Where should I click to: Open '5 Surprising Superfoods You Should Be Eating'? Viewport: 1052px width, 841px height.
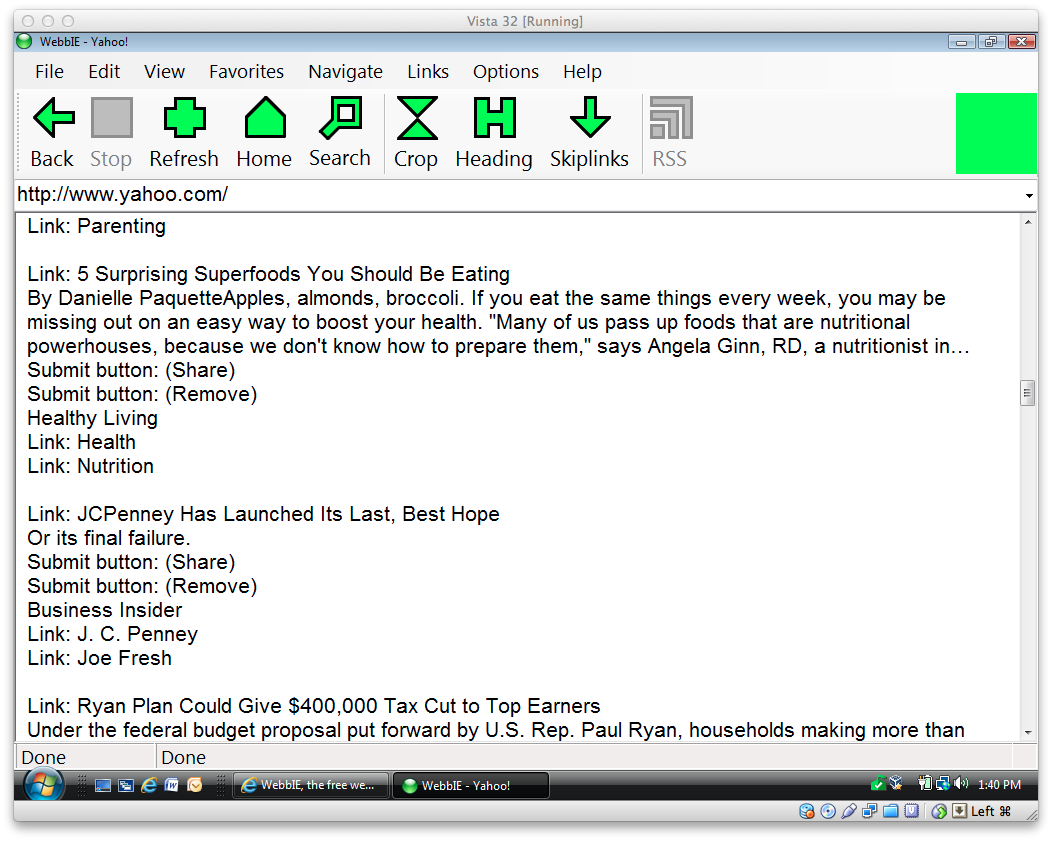click(293, 274)
